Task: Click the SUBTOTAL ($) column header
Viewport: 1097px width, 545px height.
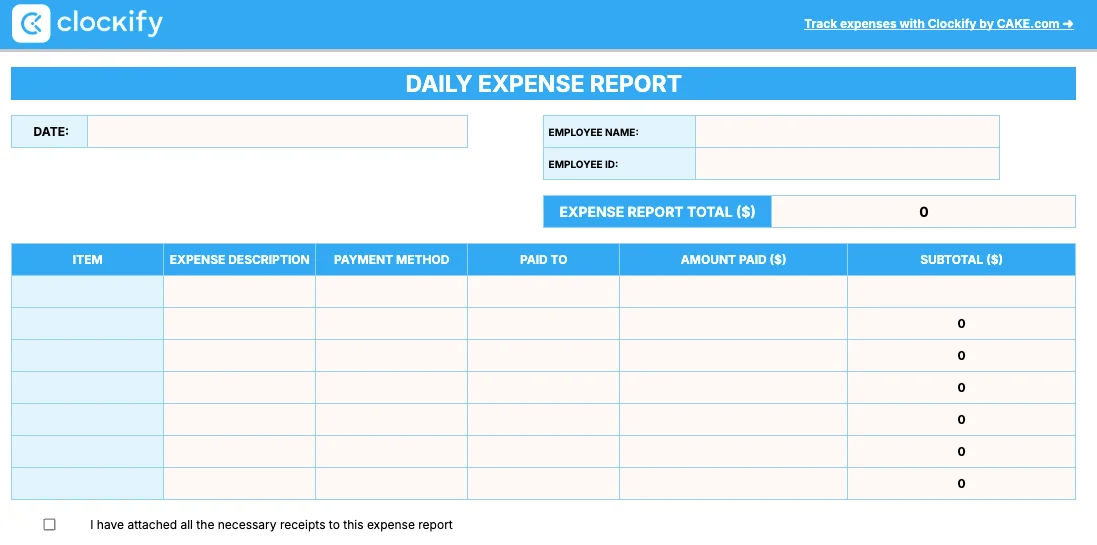Action: [961, 260]
